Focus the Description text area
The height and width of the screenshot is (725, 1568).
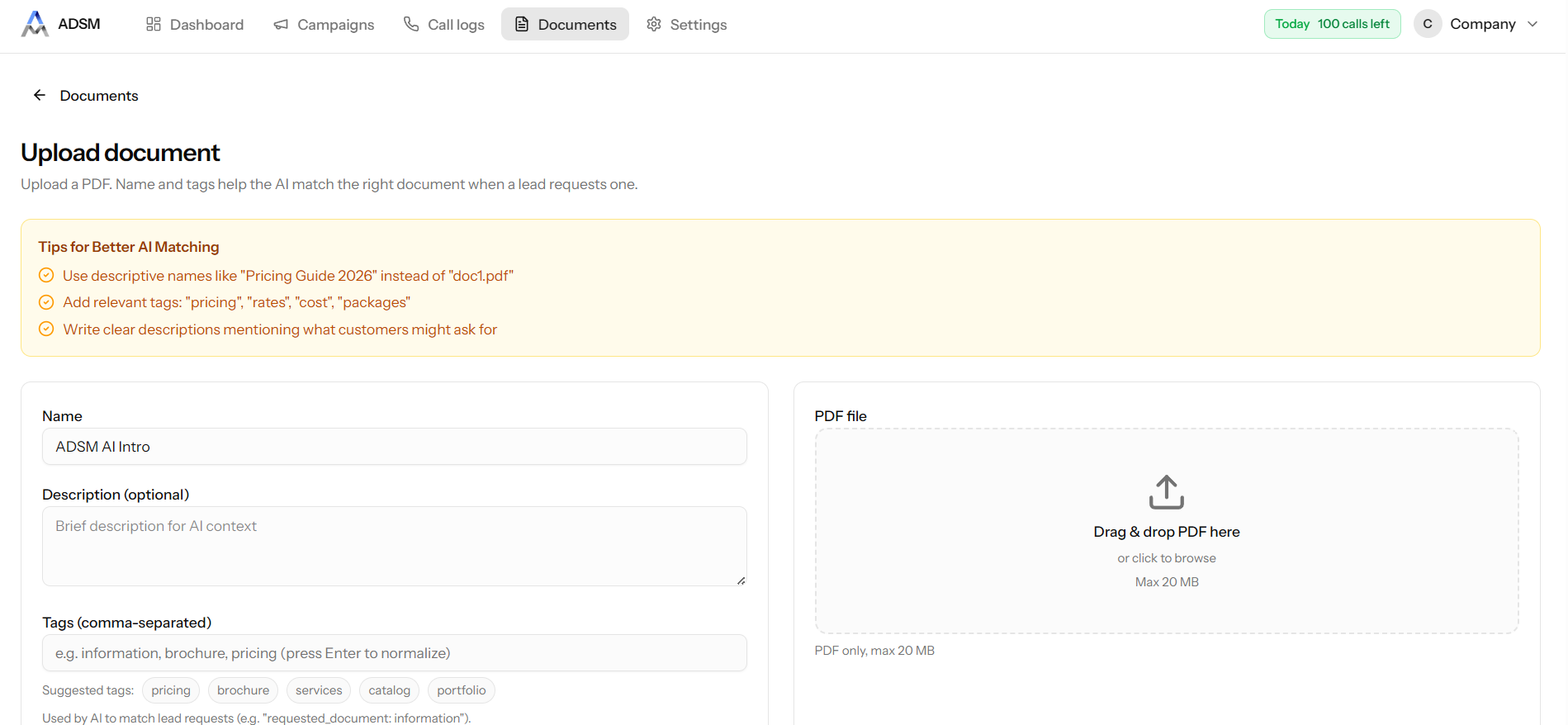[x=394, y=546]
